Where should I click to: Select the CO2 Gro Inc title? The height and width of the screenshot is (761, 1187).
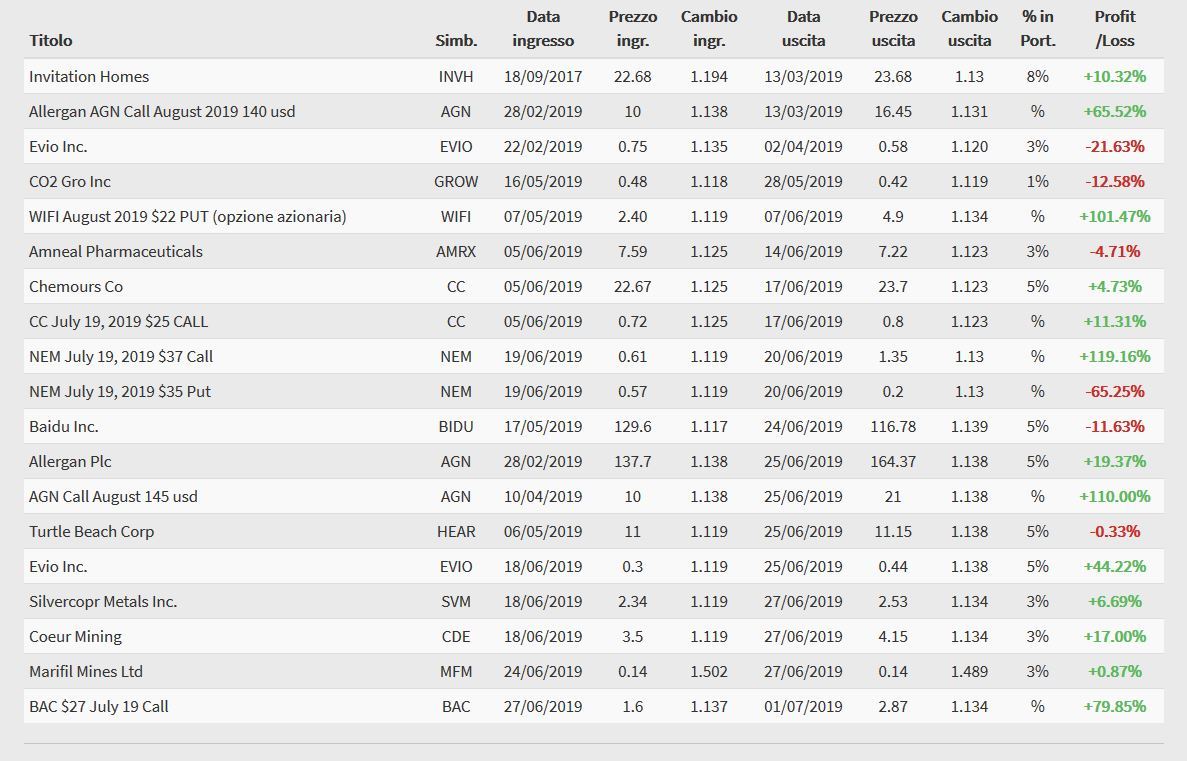pyautogui.click(x=70, y=182)
